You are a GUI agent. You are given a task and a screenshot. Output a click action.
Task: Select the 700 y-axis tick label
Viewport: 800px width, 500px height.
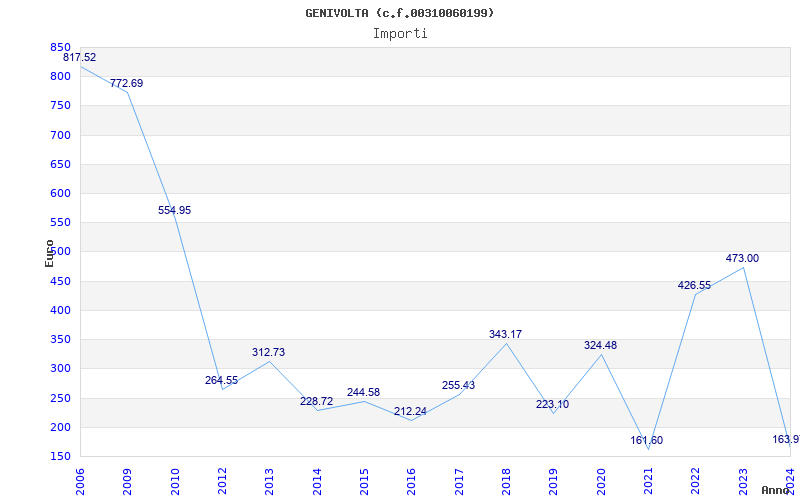60,135
